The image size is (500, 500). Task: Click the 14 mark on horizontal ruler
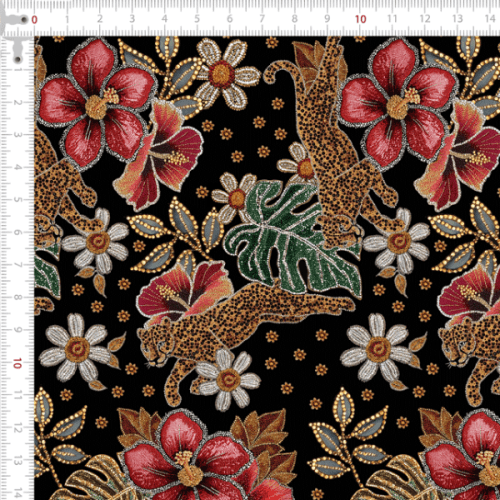click(x=490, y=19)
